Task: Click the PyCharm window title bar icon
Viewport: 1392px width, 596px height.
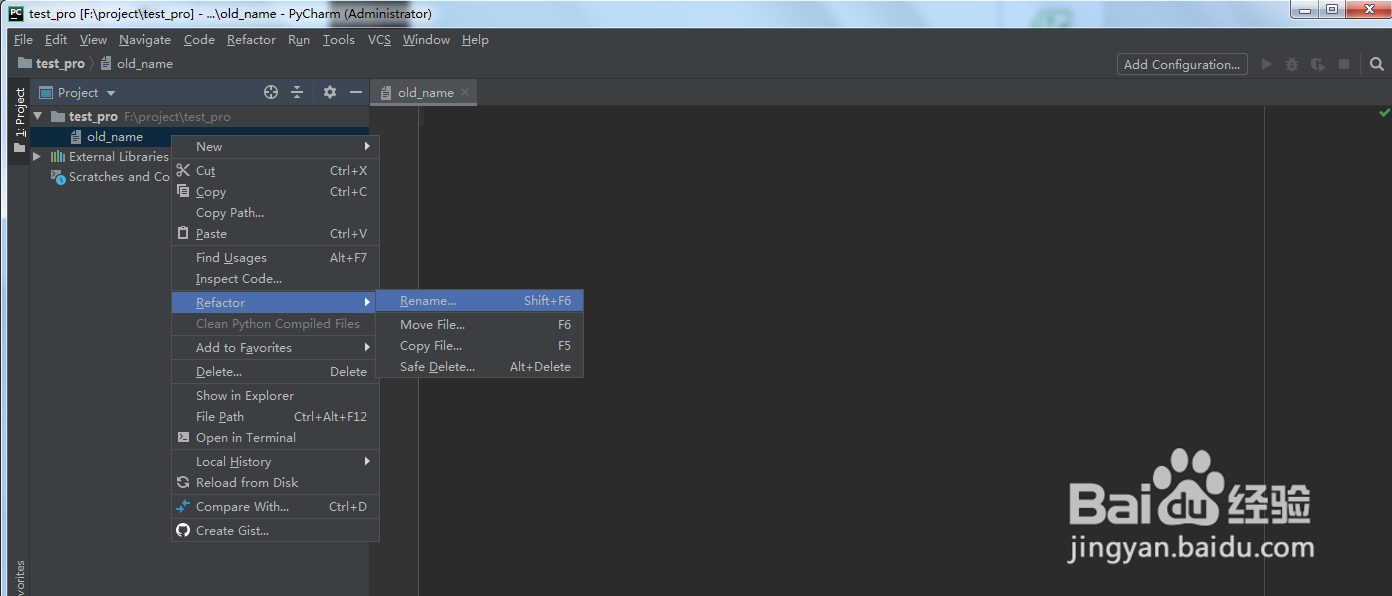Action: (16, 14)
